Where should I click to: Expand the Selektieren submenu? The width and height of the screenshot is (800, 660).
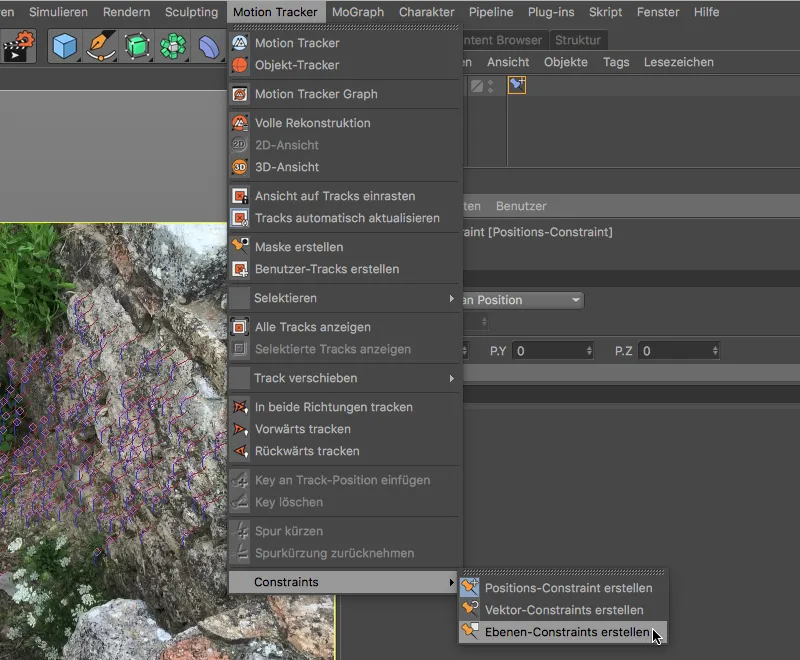(344, 298)
